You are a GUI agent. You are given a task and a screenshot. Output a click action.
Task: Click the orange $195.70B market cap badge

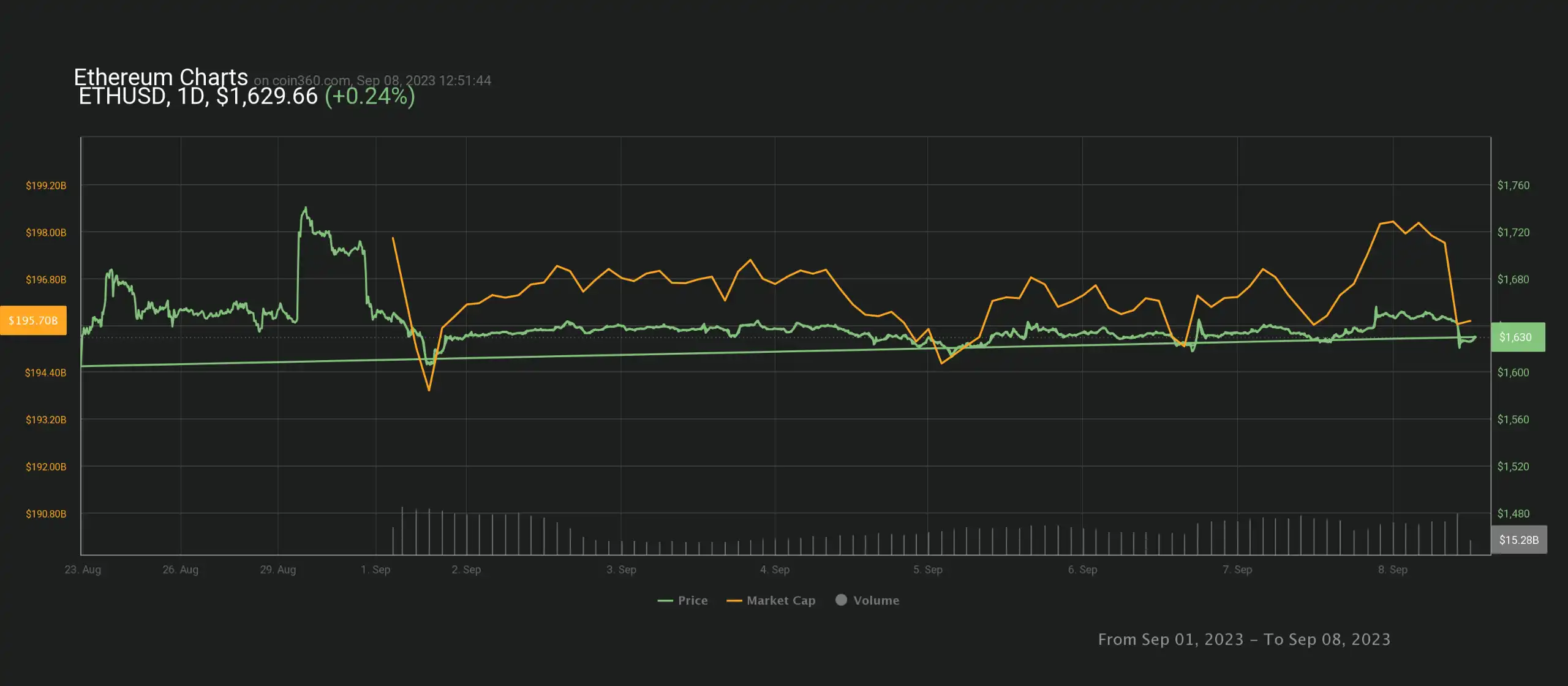coord(33,320)
